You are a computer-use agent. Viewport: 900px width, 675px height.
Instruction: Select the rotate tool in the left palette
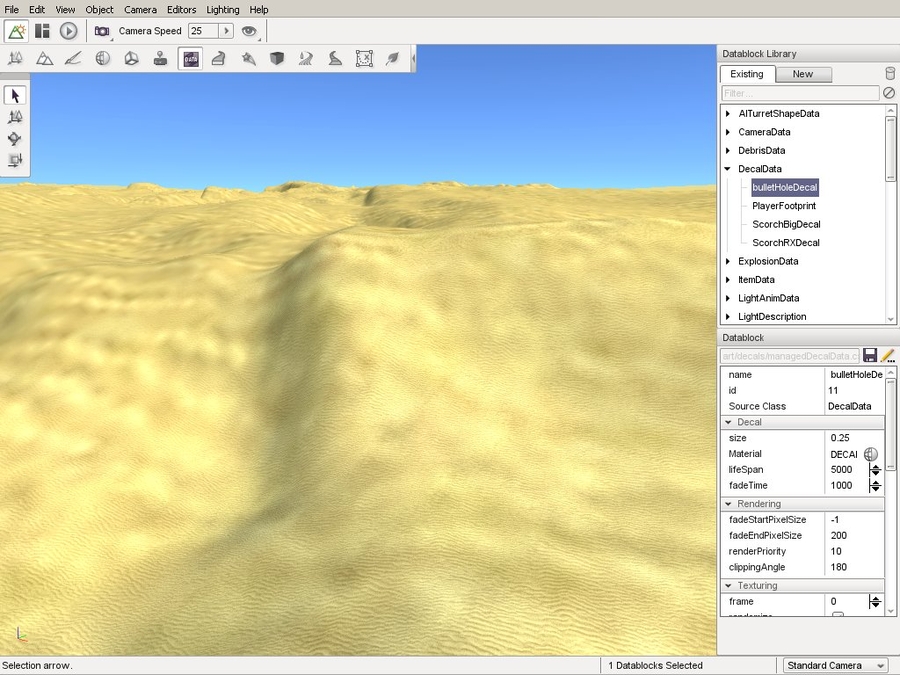[x=15, y=138]
